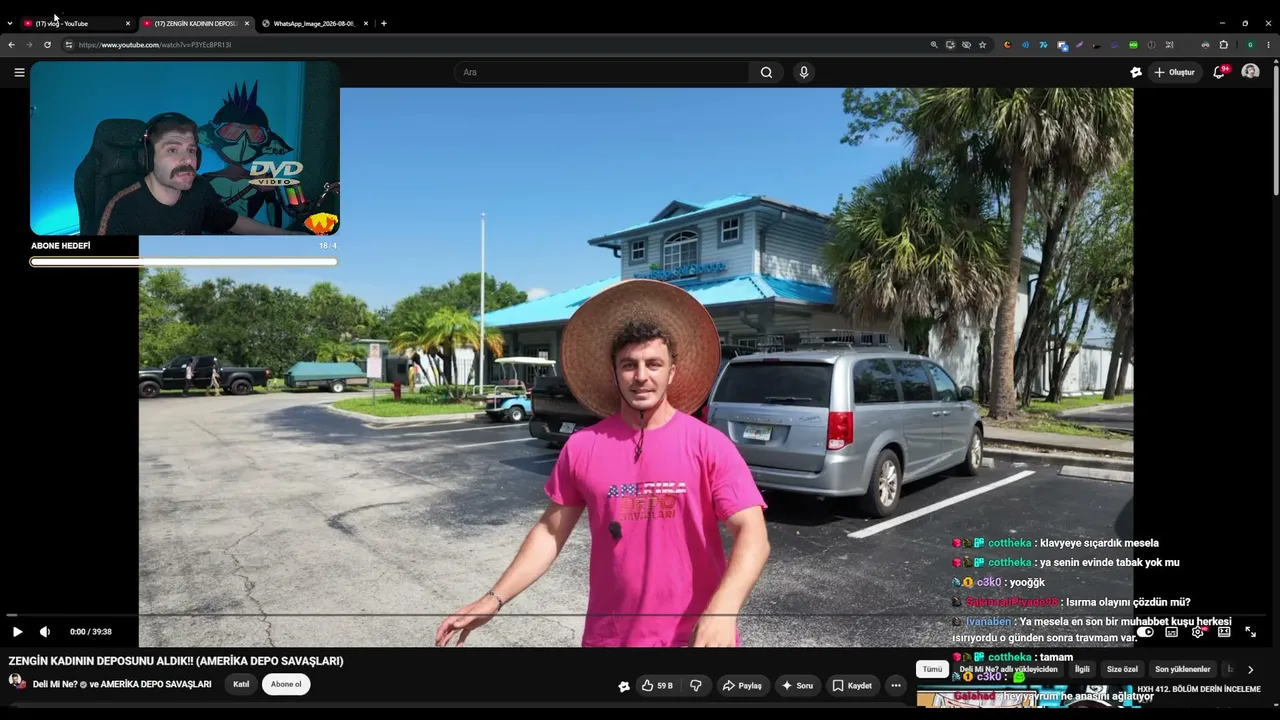Click the zoom magnifier in address bar
The height and width of the screenshot is (720, 1280).
pos(934,45)
